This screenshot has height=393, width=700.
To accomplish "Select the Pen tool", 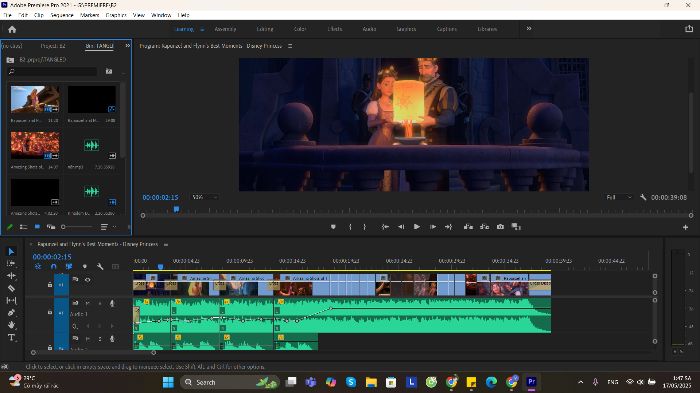I will 11,313.
